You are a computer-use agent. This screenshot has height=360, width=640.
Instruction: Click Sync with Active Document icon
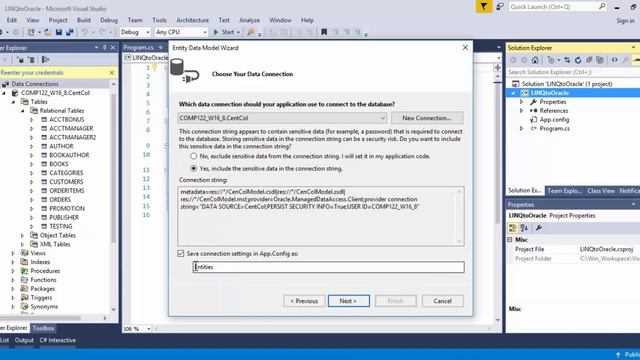tap(567, 60)
